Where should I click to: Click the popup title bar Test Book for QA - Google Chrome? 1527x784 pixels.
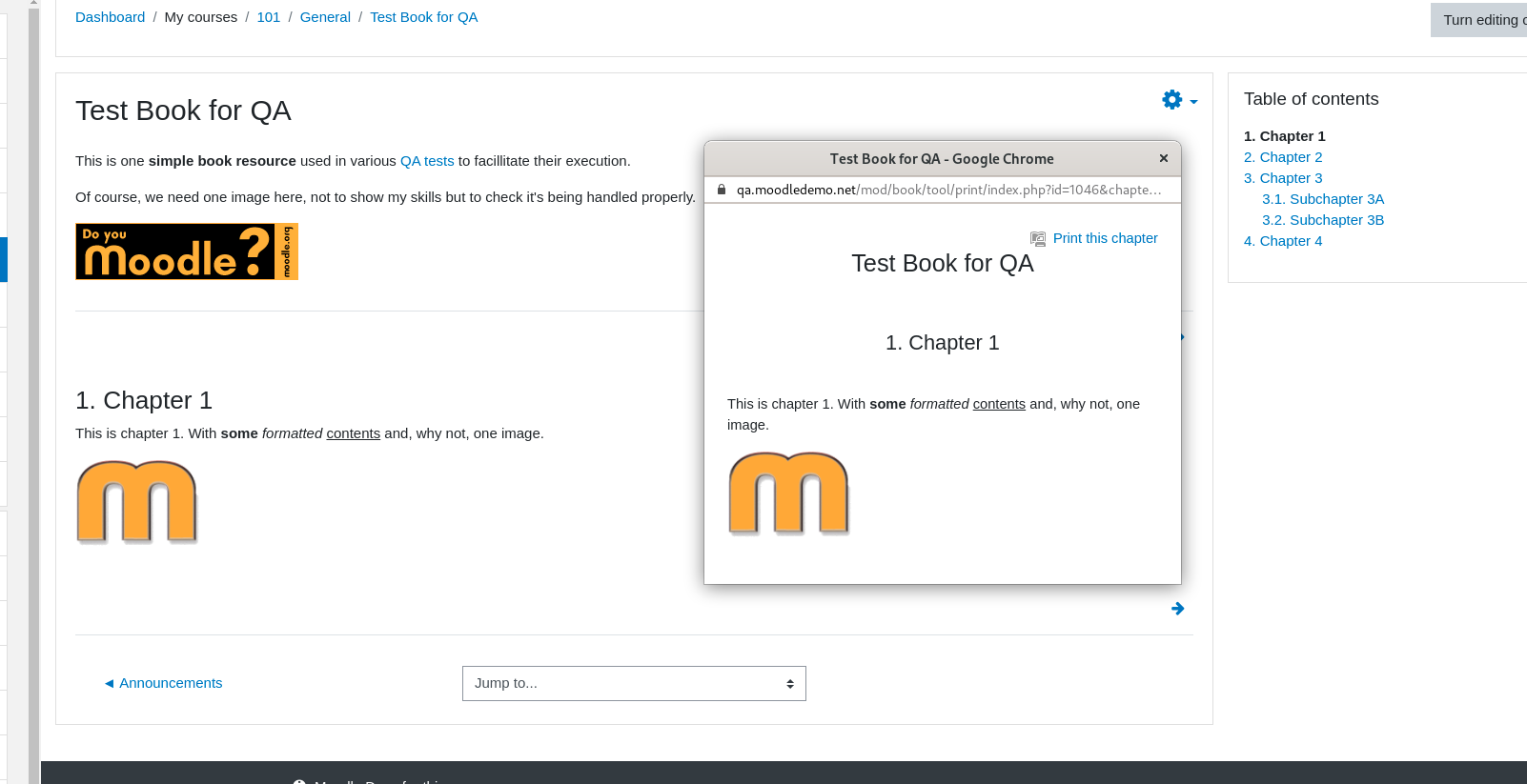click(x=942, y=159)
